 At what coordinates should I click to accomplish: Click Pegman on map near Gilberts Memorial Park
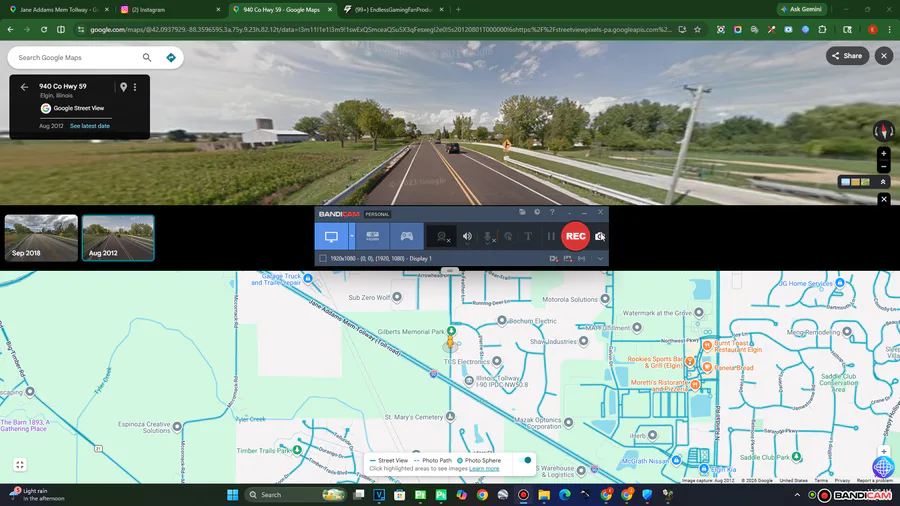pyautogui.click(x=451, y=342)
